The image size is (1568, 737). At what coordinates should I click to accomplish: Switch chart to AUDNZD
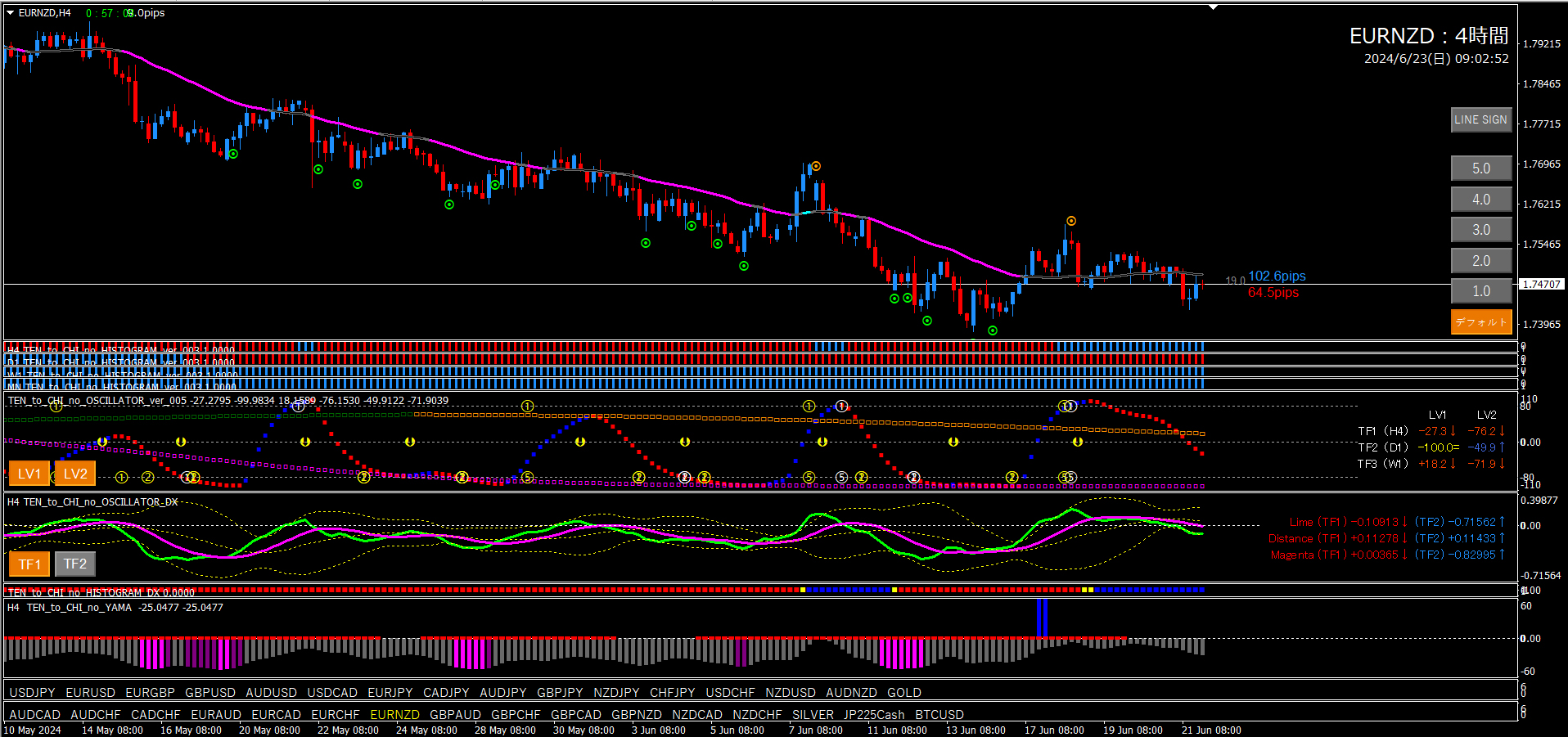coord(851,693)
